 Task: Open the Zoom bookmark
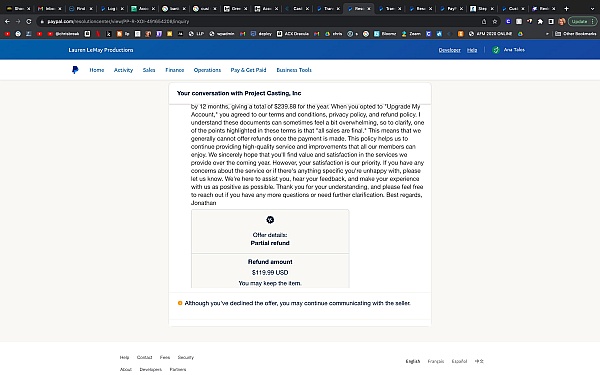point(411,34)
